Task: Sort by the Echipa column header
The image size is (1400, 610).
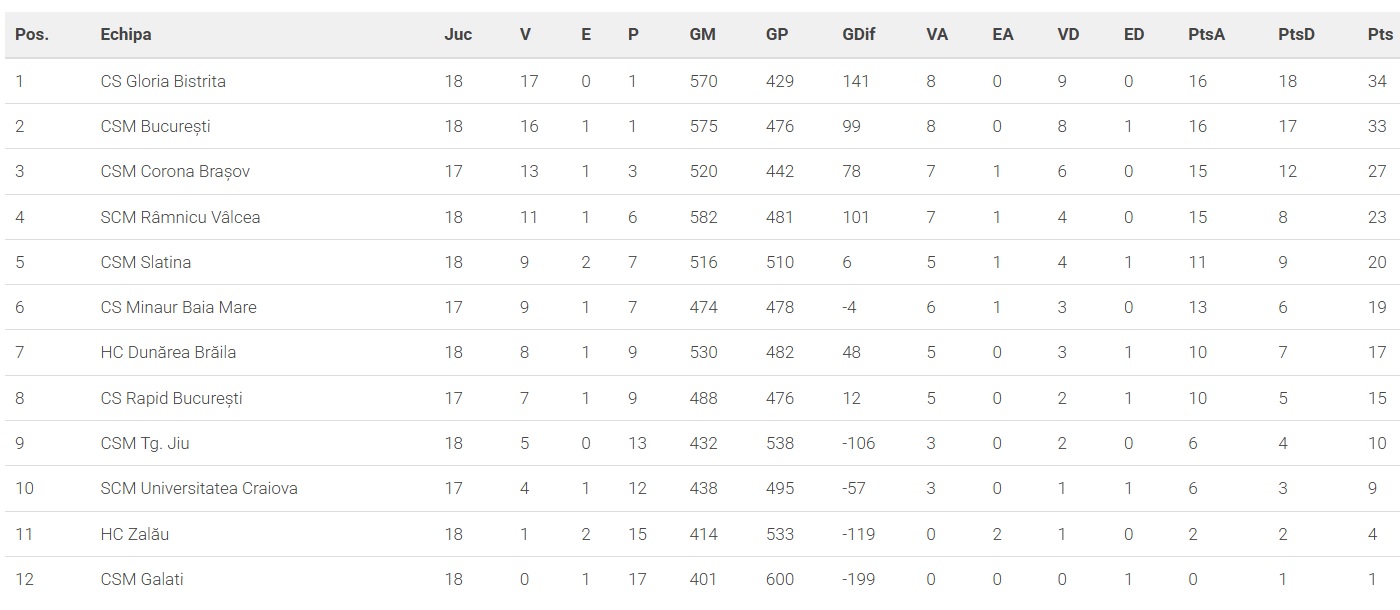Action: (126, 34)
